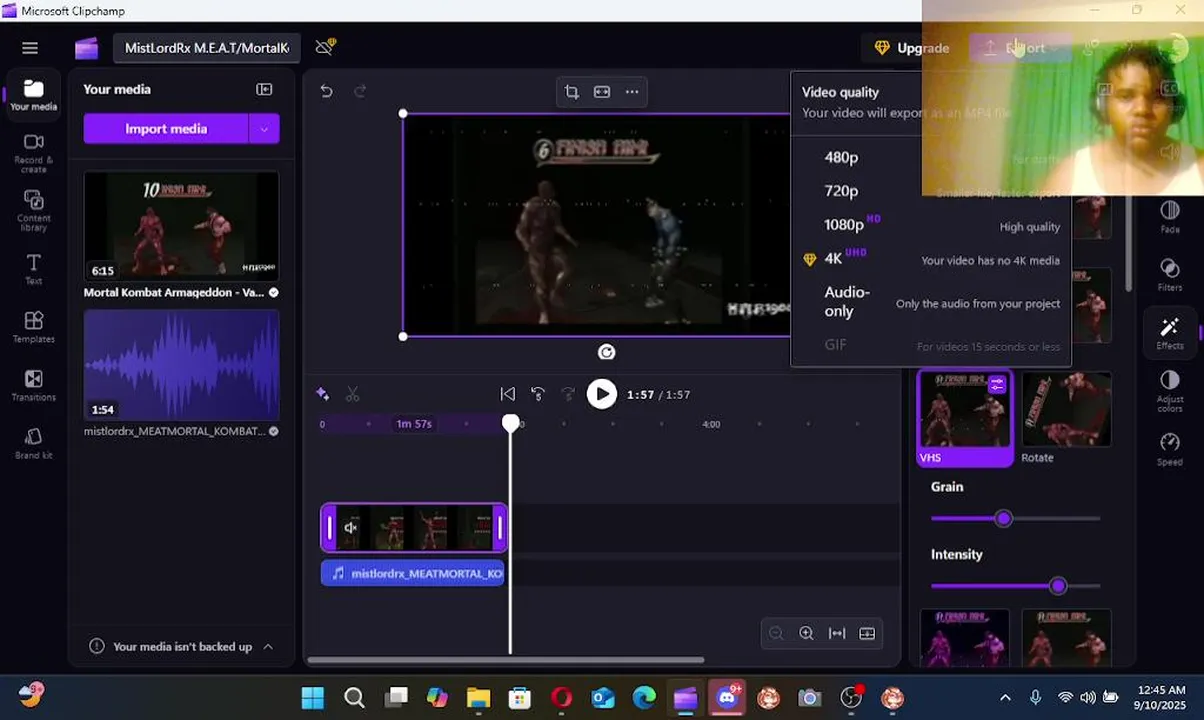
Task: Open the hamburger navigation menu
Action: (30, 48)
